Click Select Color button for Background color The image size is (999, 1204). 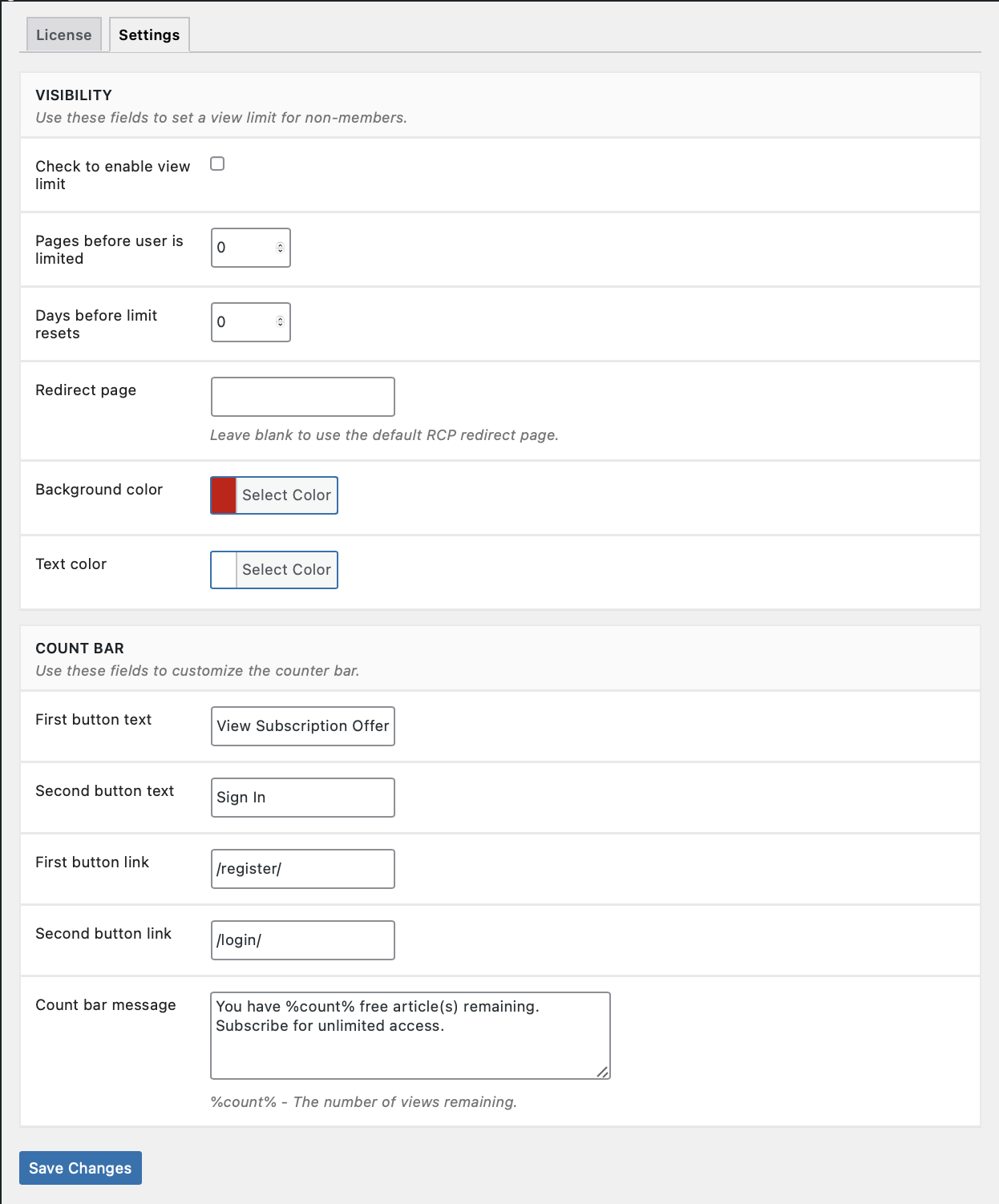point(286,495)
